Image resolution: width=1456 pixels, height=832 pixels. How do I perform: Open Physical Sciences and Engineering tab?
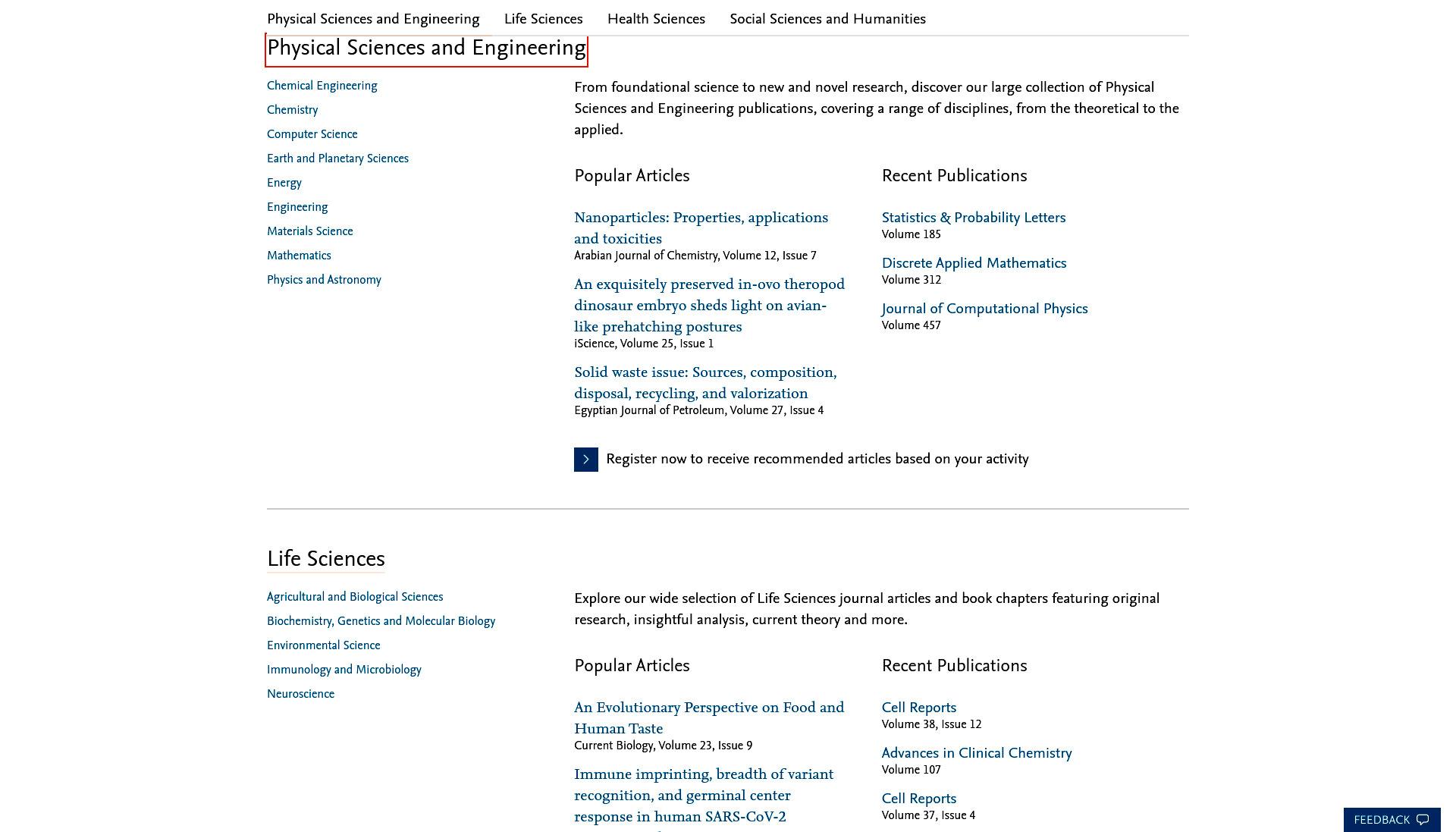click(x=373, y=19)
